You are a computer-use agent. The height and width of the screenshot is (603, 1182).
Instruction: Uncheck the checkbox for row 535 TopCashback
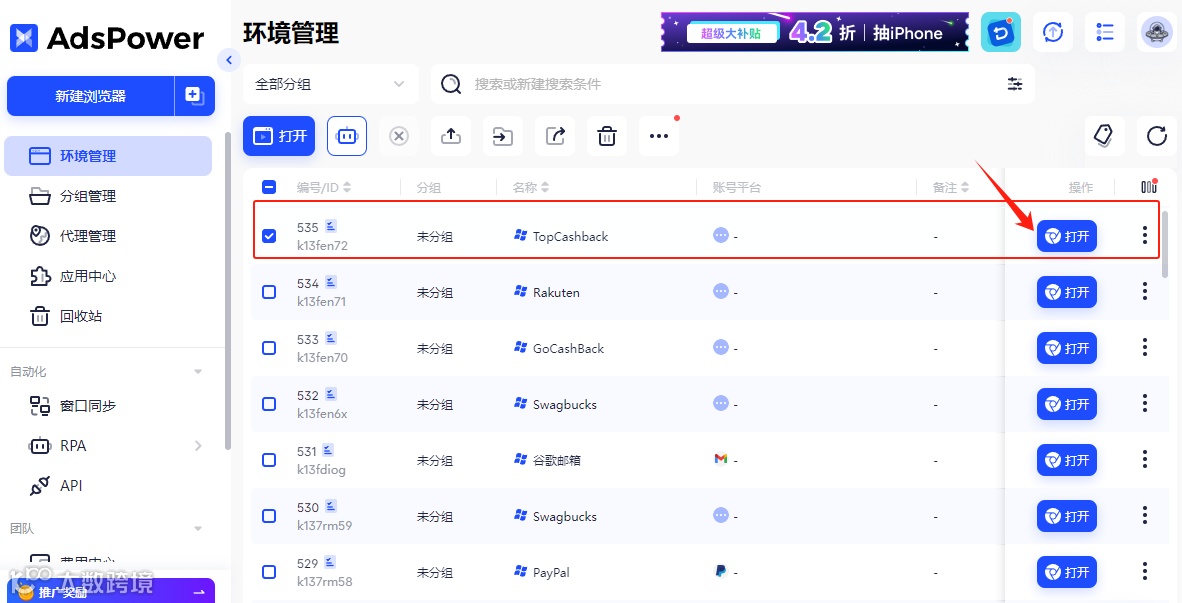269,236
